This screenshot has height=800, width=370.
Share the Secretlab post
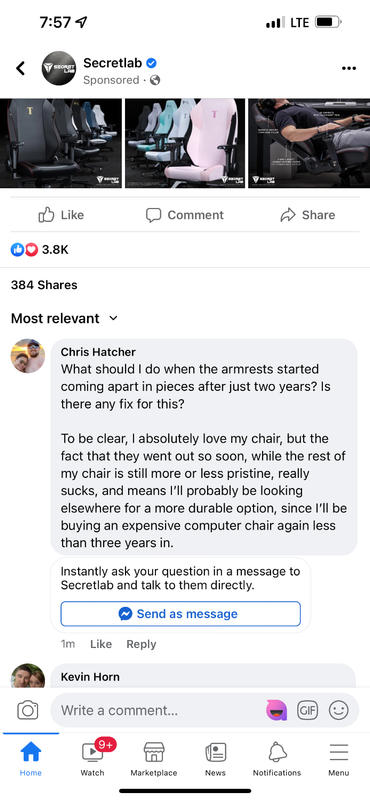308,215
